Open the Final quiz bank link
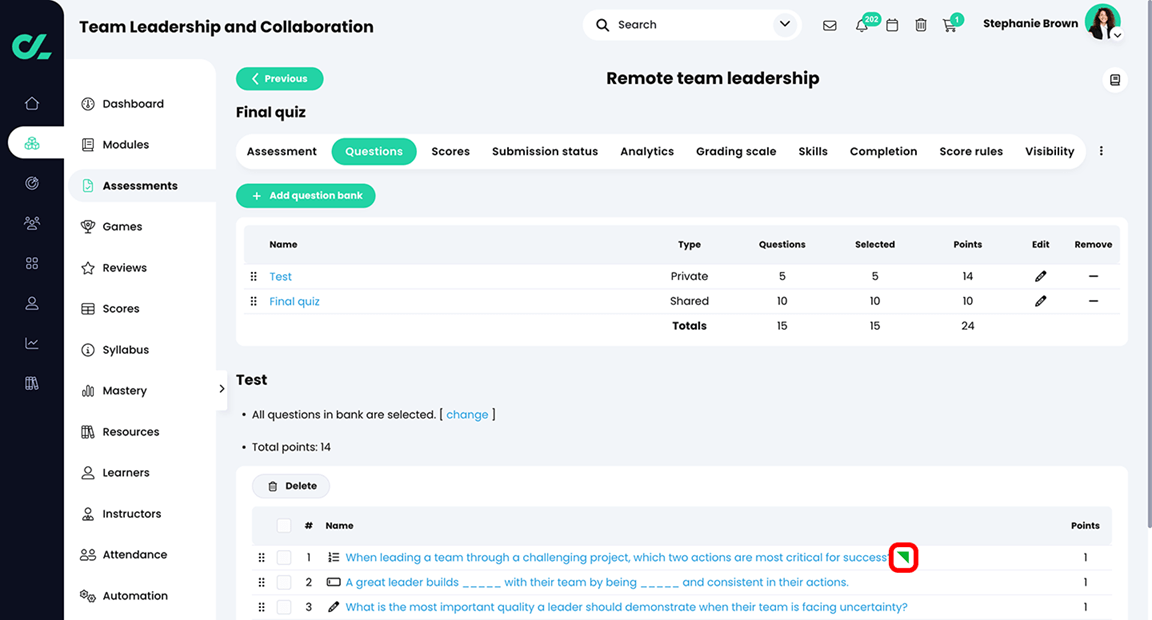This screenshot has width=1152, height=620. (294, 300)
